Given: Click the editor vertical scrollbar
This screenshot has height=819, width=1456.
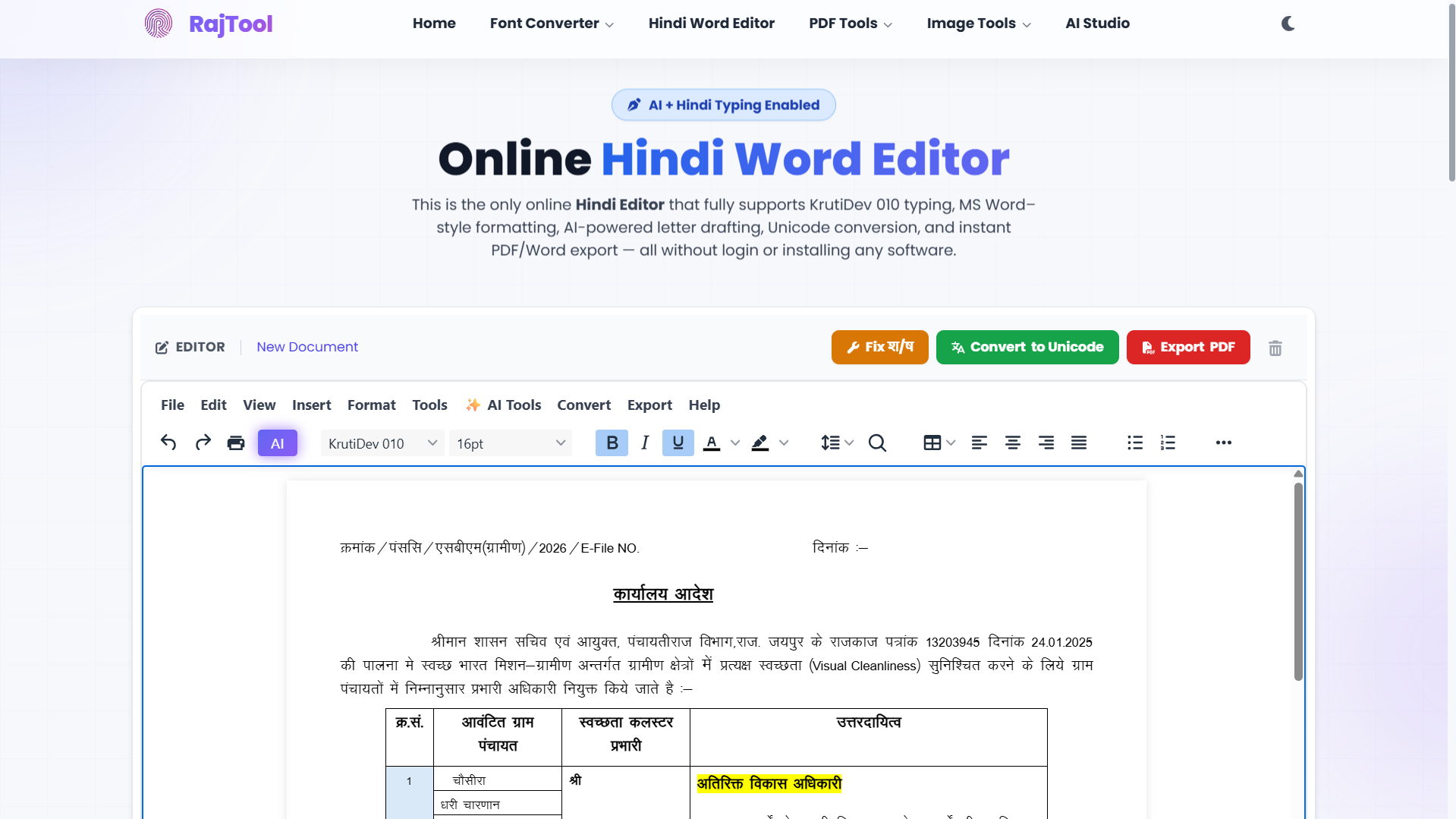Looking at the screenshot, I should coord(1298,581).
